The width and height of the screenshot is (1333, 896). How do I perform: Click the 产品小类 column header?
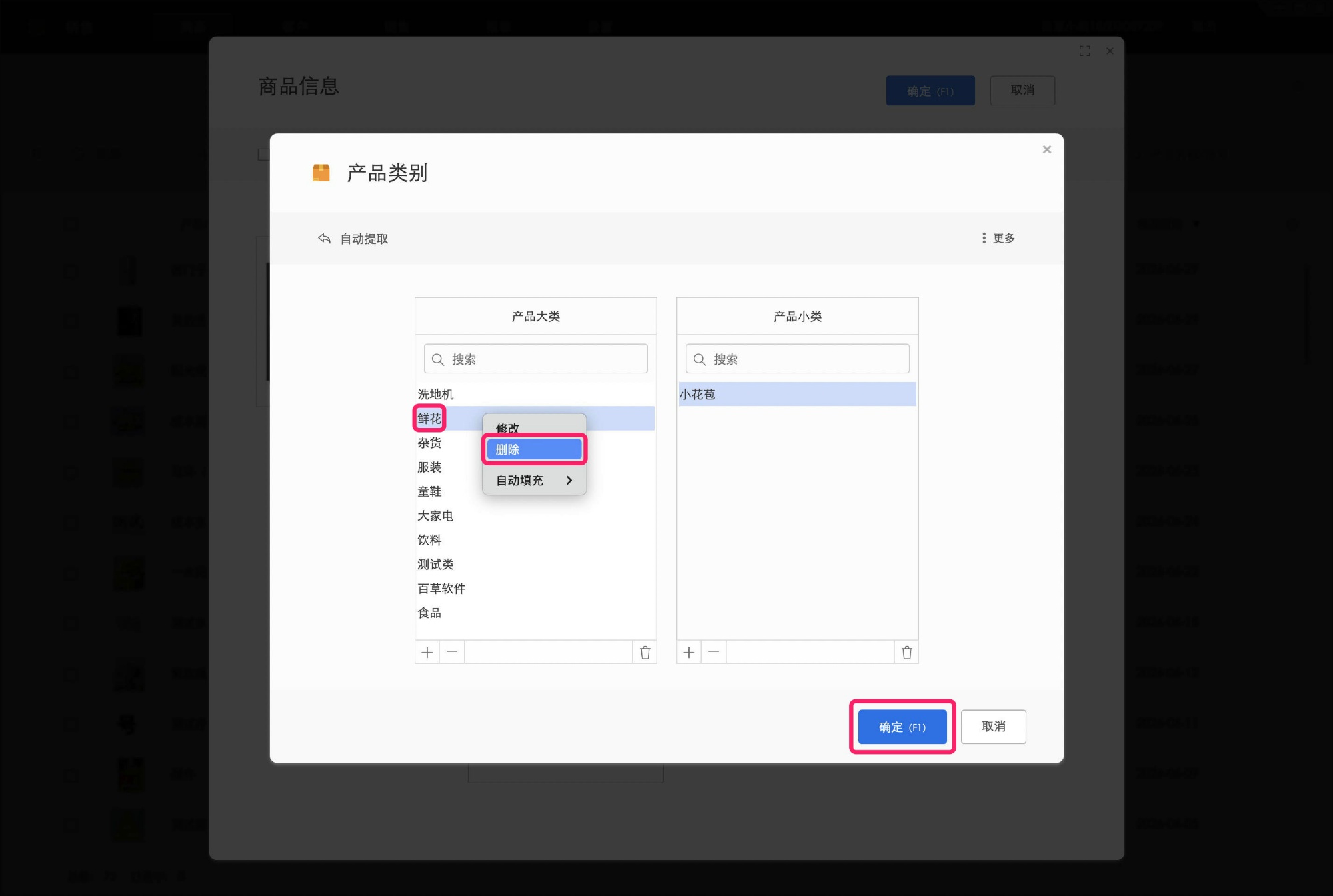coord(798,317)
